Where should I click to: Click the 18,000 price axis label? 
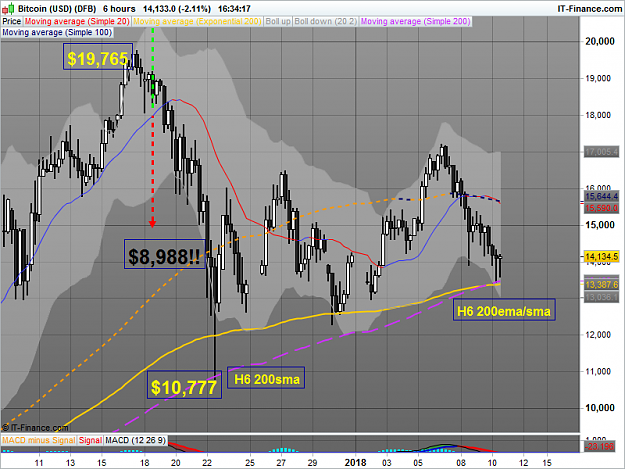click(598, 115)
